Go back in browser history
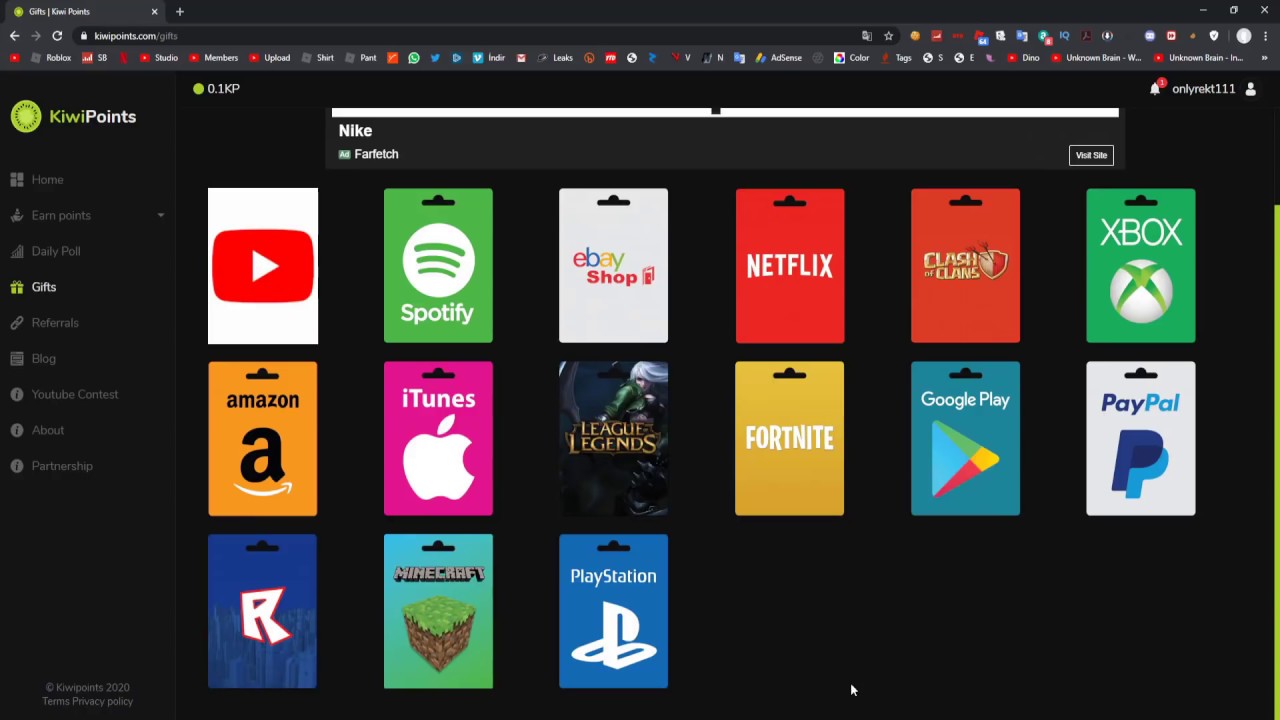1280x720 pixels. pos(14,36)
